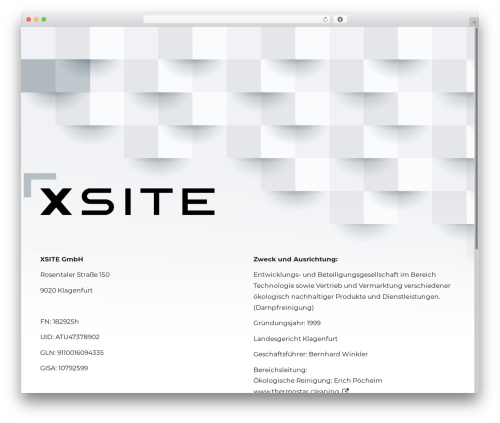Click the round icon beside address bar
The image size is (500, 423).
pyautogui.click(x=340, y=20)
